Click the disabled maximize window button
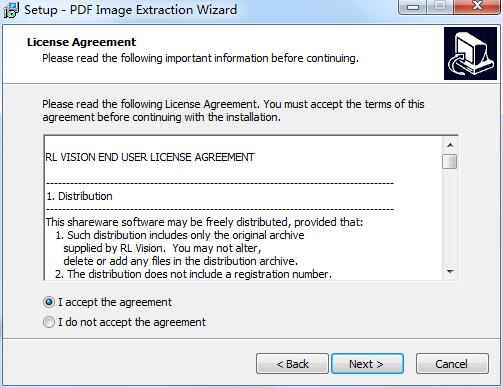 point(440,7)
